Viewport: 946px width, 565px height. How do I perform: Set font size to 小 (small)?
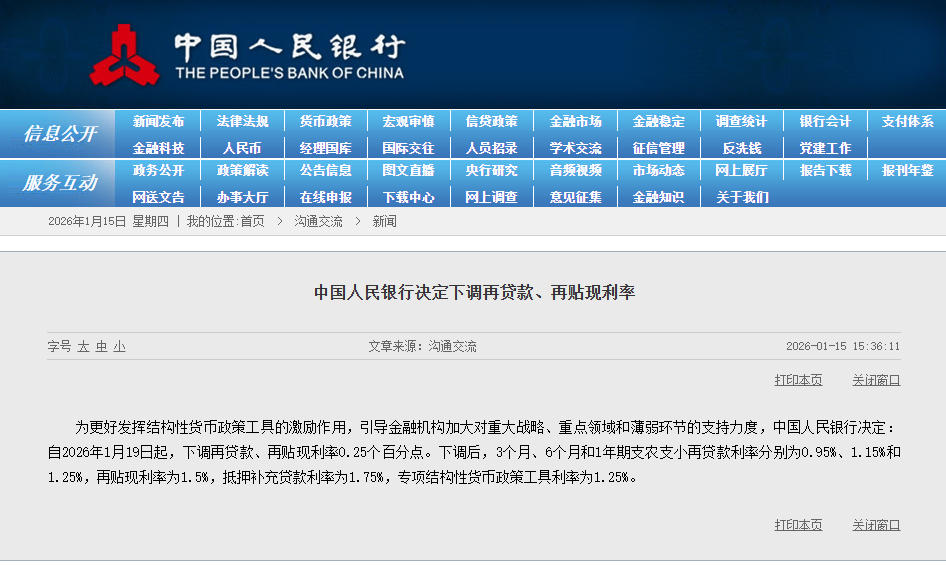pyautogui.click(x=119, y=346)
